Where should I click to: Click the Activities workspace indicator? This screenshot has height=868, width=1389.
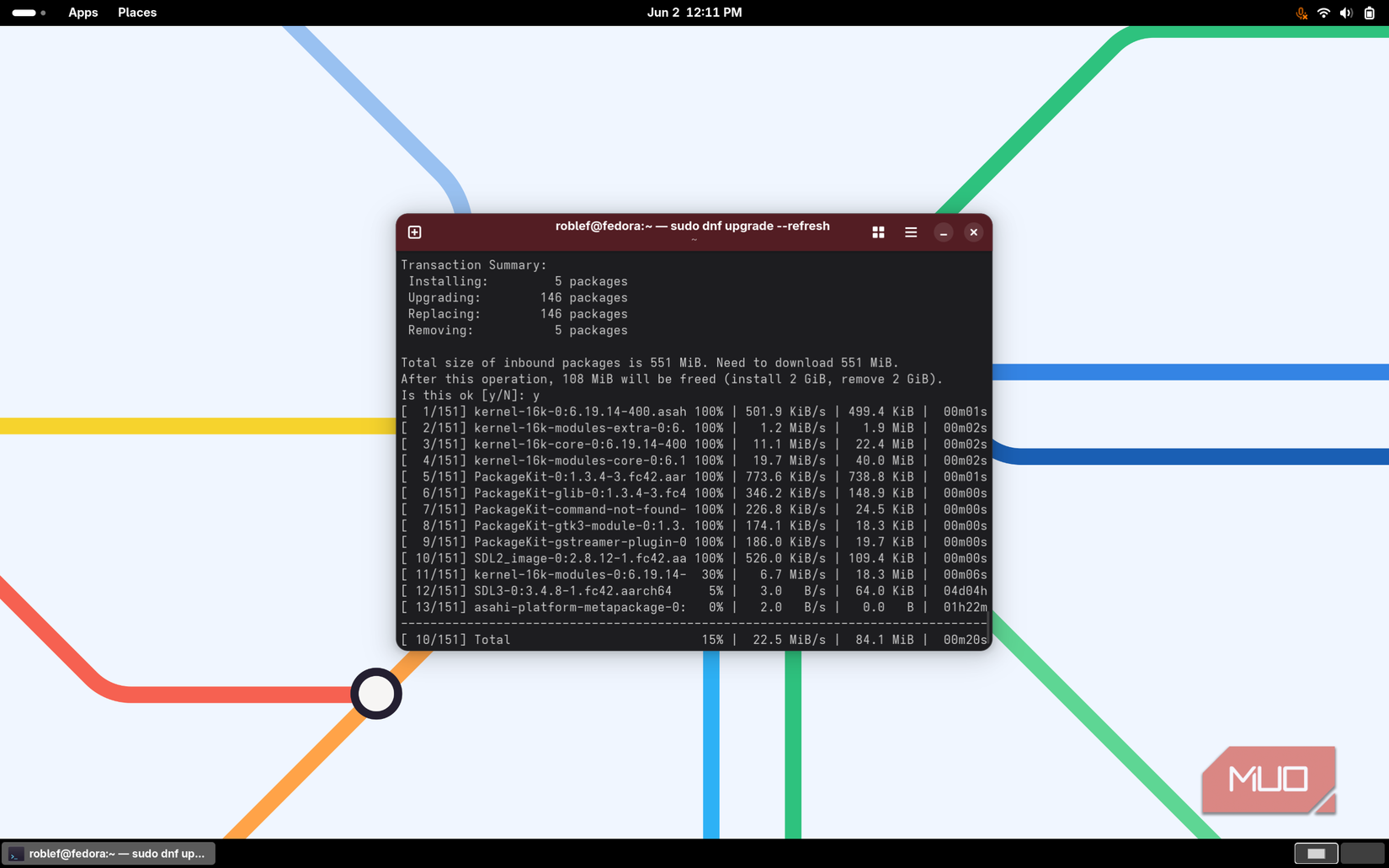pyautogui.click(x=29, y=13)
